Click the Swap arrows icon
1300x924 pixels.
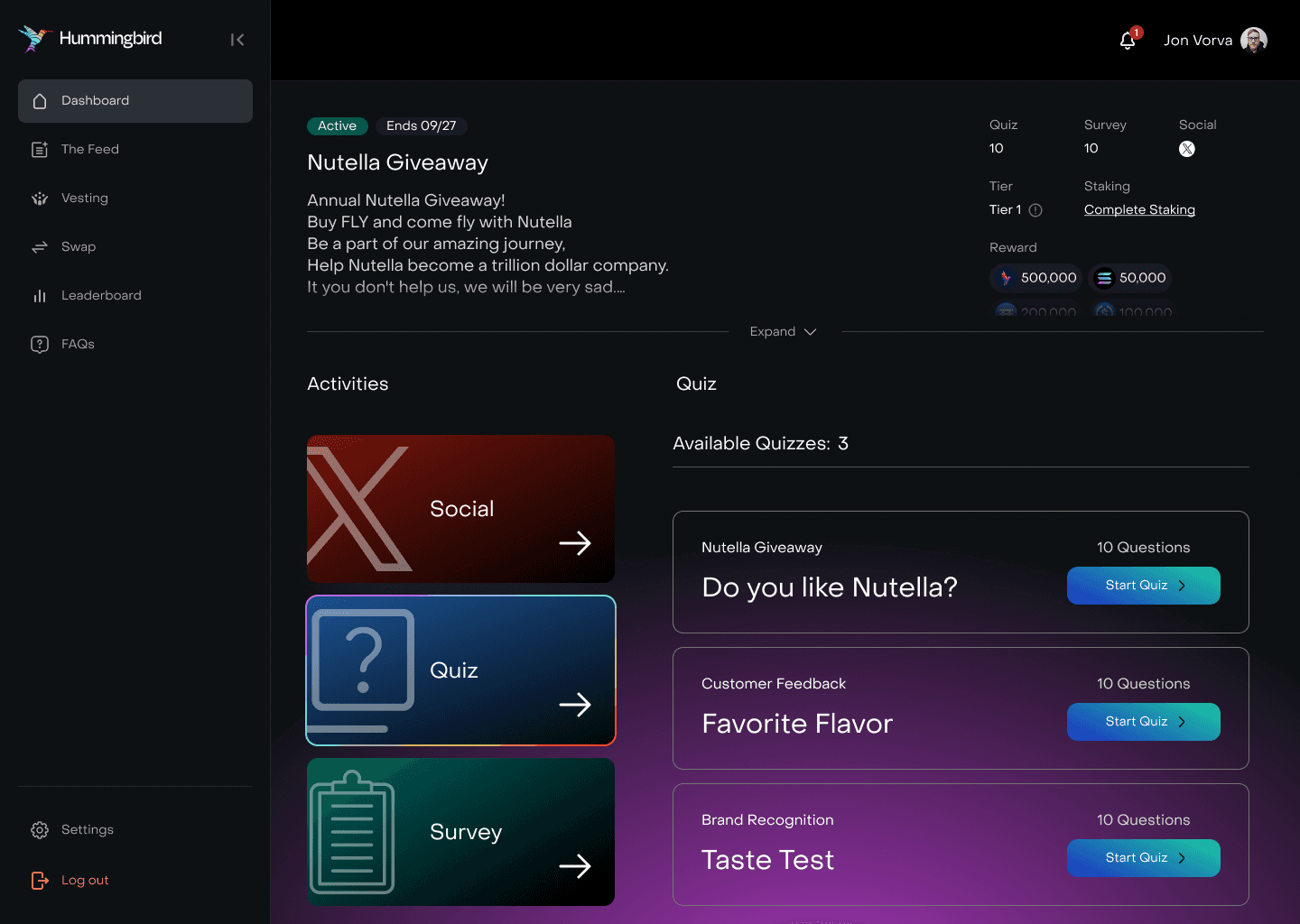pos(40,247)
